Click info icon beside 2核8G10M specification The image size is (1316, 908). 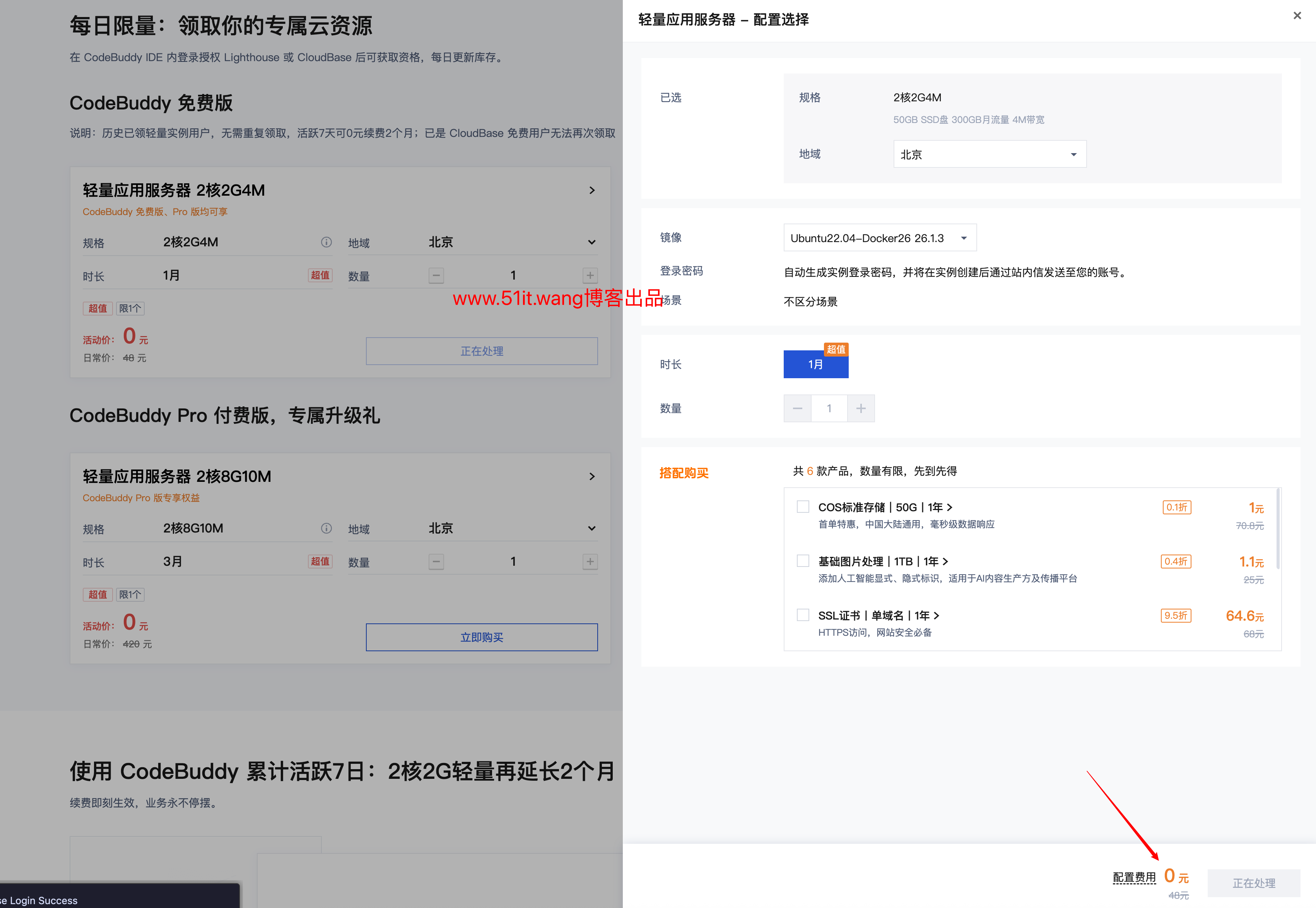tap(326, 528)
